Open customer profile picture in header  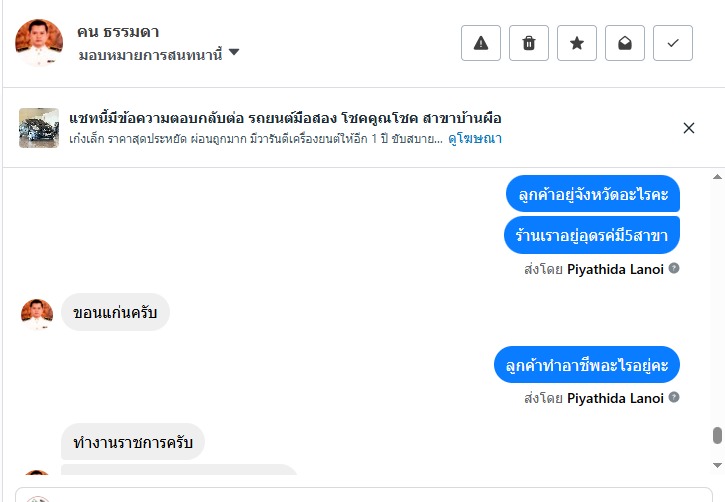tap(39, 43)
